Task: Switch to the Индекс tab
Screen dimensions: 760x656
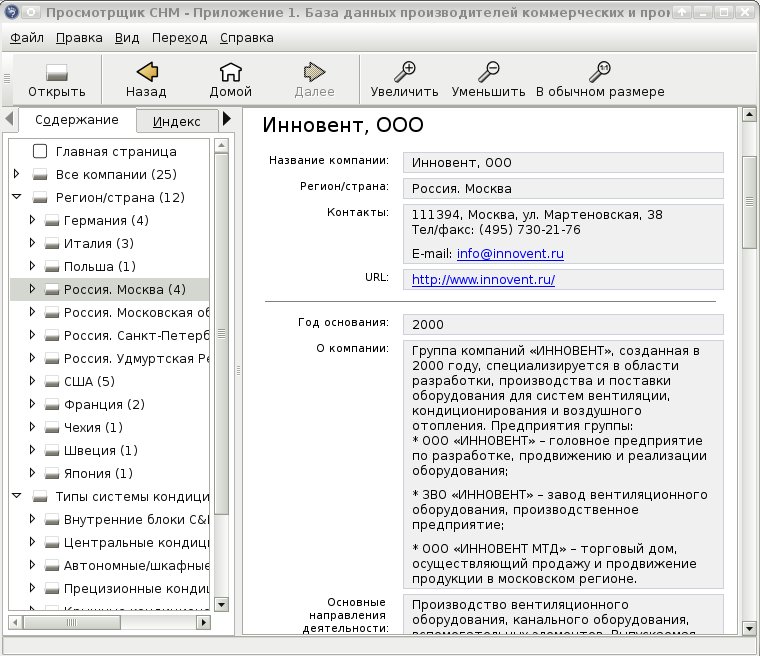Action: [176, 121]
